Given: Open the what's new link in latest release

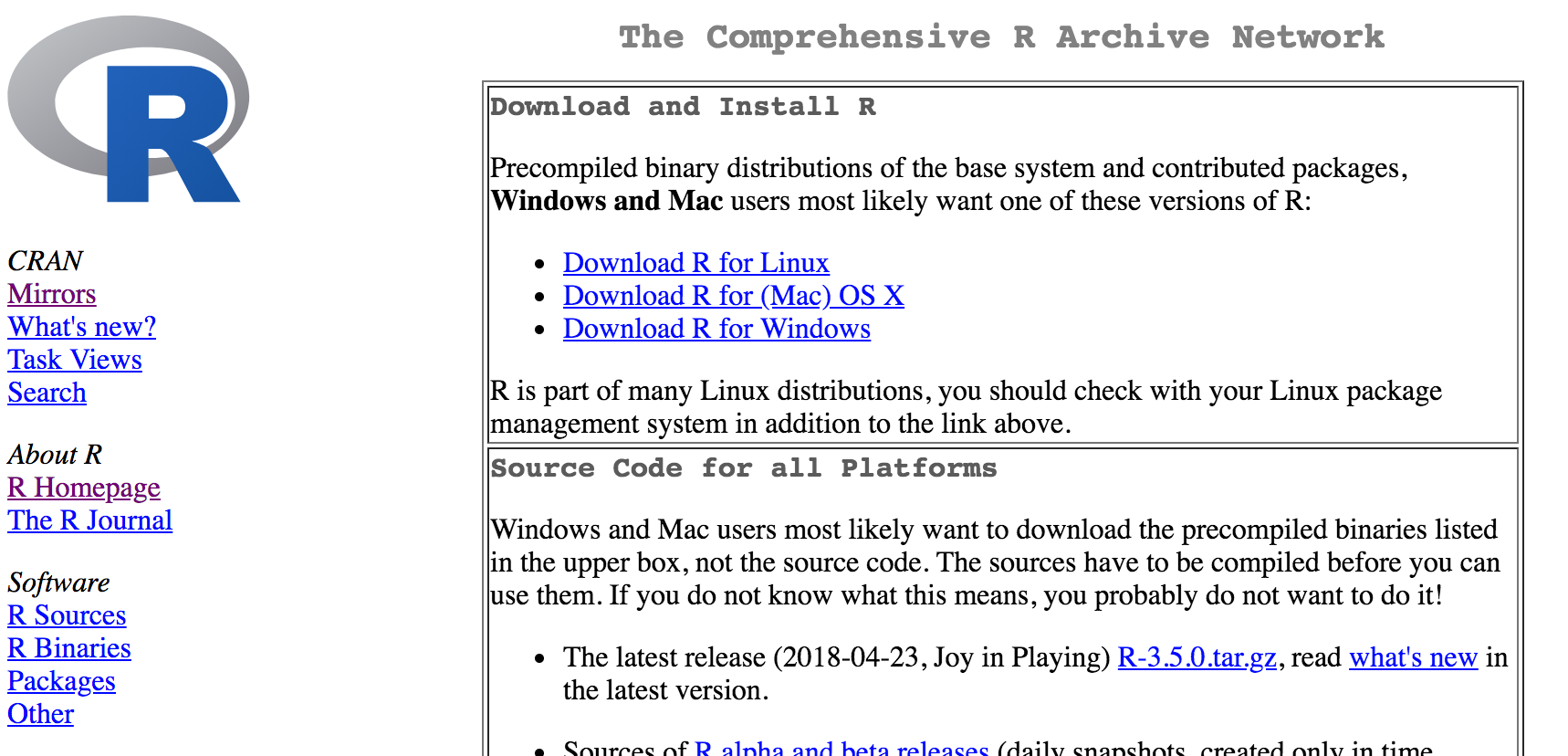Looking at the screenshot, I should [x=1414, y=657].
